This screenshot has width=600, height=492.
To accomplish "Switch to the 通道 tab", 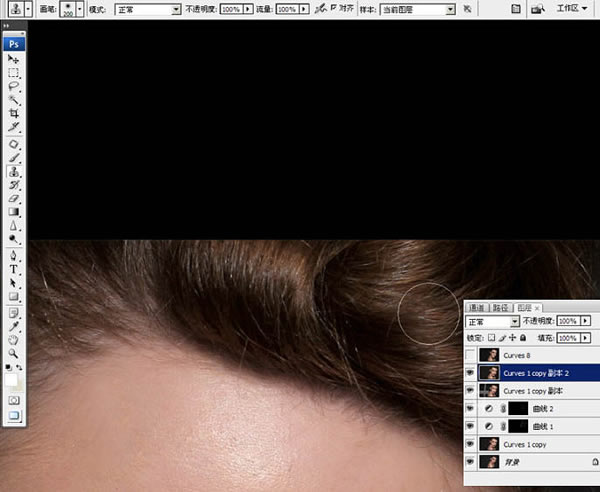I will [x=477, y=308].
